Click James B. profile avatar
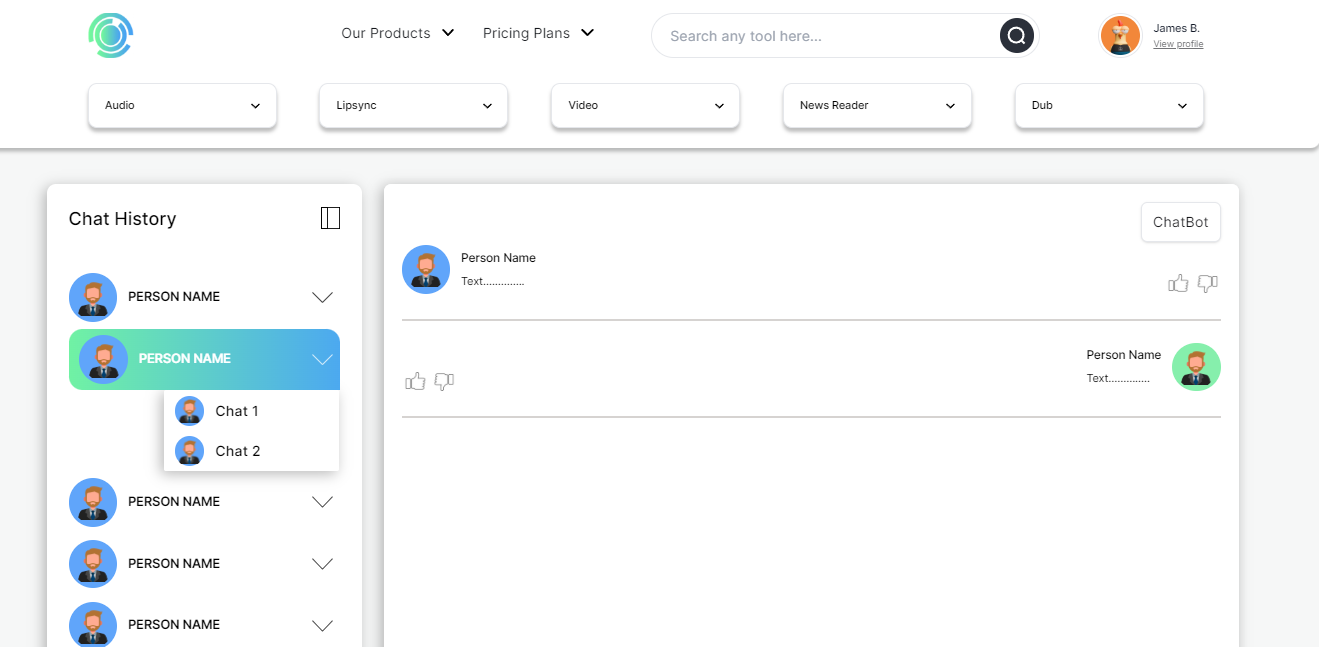Viewport: 1319px width, 647px height. (x=1120, y=36)
